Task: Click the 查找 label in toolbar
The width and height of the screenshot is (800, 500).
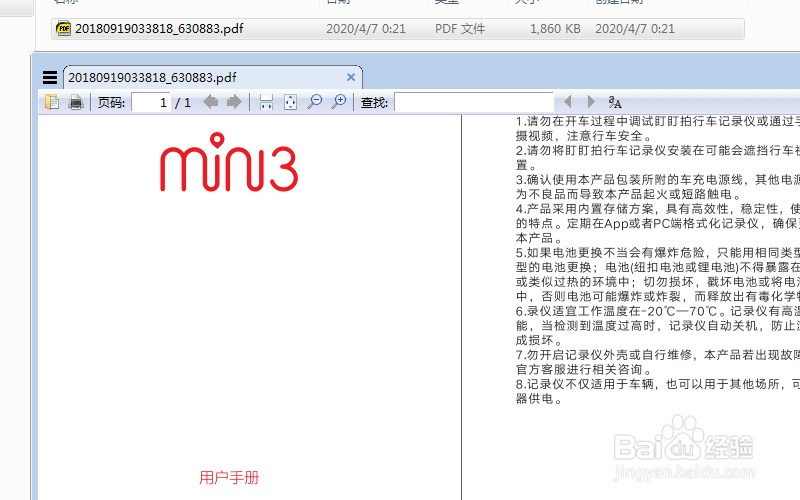Action: [x=374, y=103]
